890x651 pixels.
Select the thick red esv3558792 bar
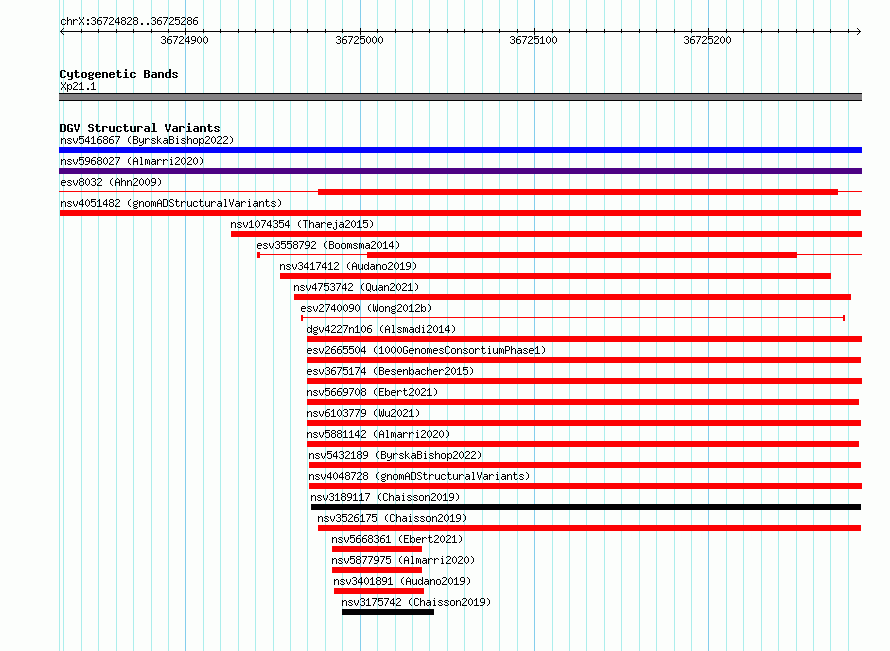pyautogui.click(x=582, y=255)
